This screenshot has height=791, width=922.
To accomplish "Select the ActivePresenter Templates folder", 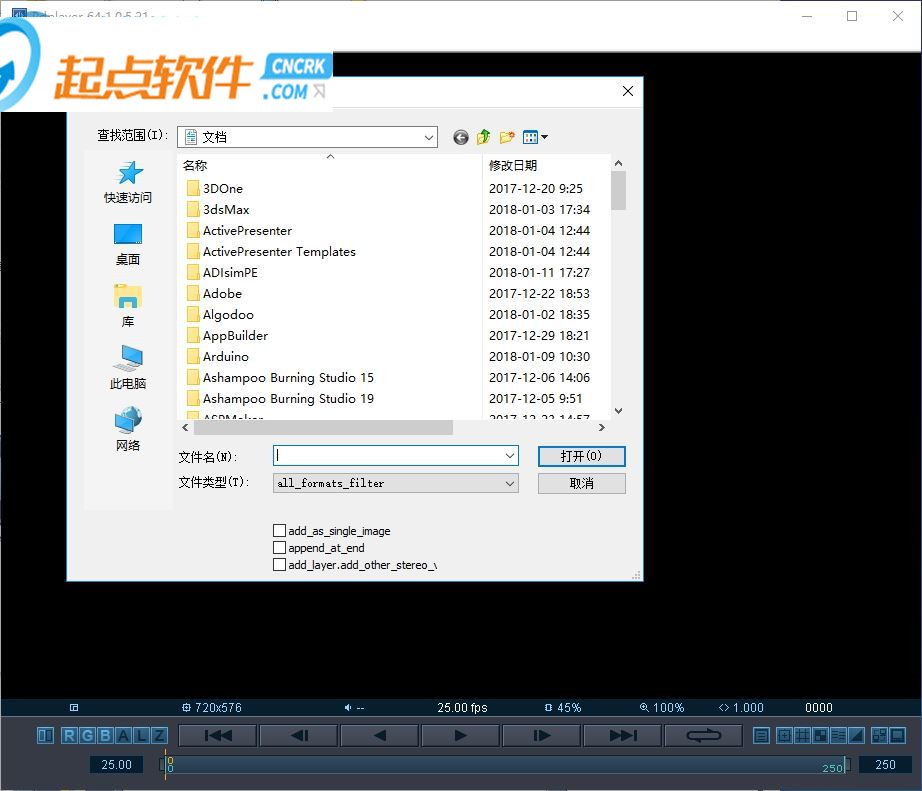I will [271, 252].
